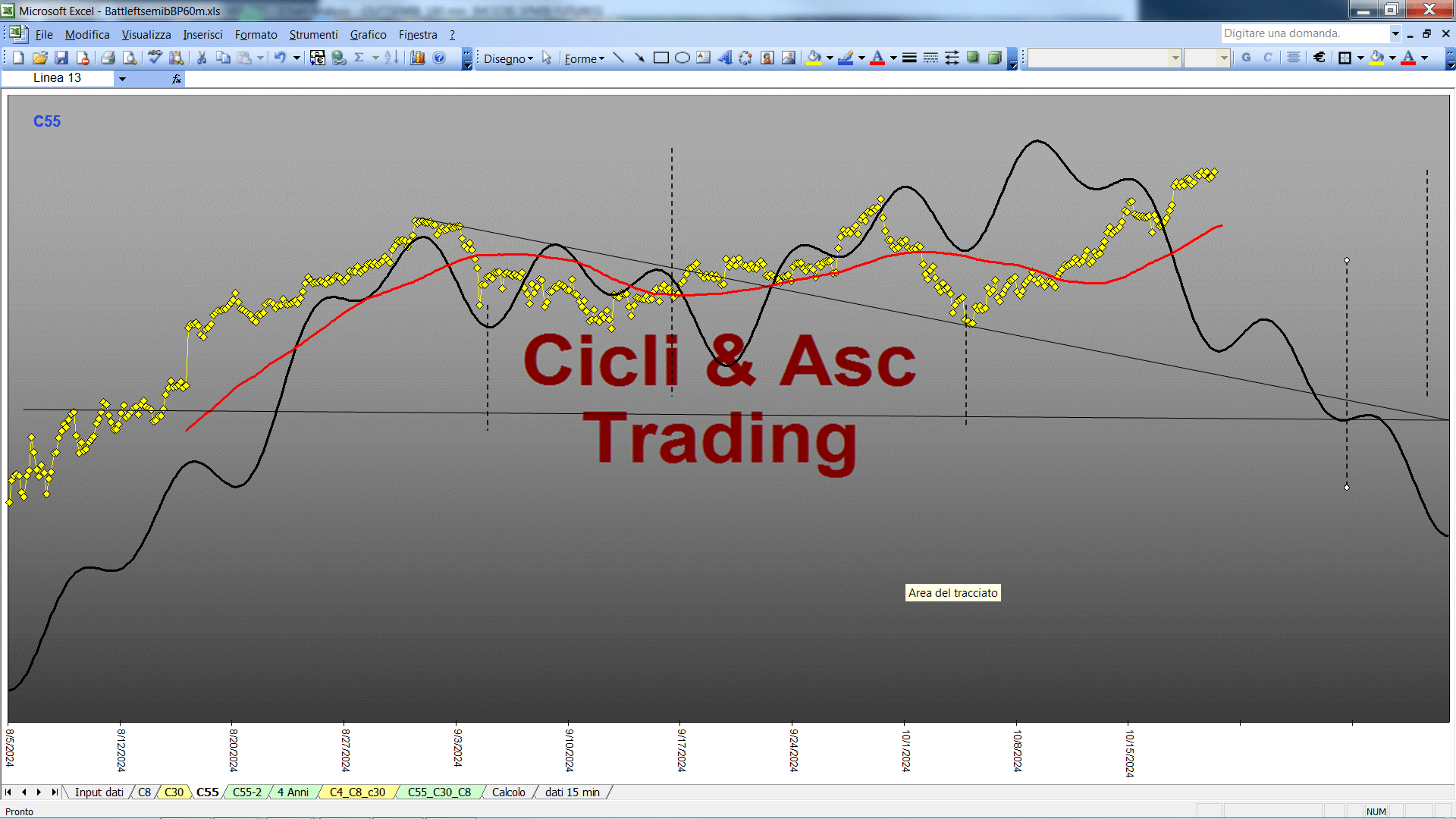The height and width of the screenshot is (819, 1456).
Task: Click the Sort Ascending icon
Action: (391, 58)
